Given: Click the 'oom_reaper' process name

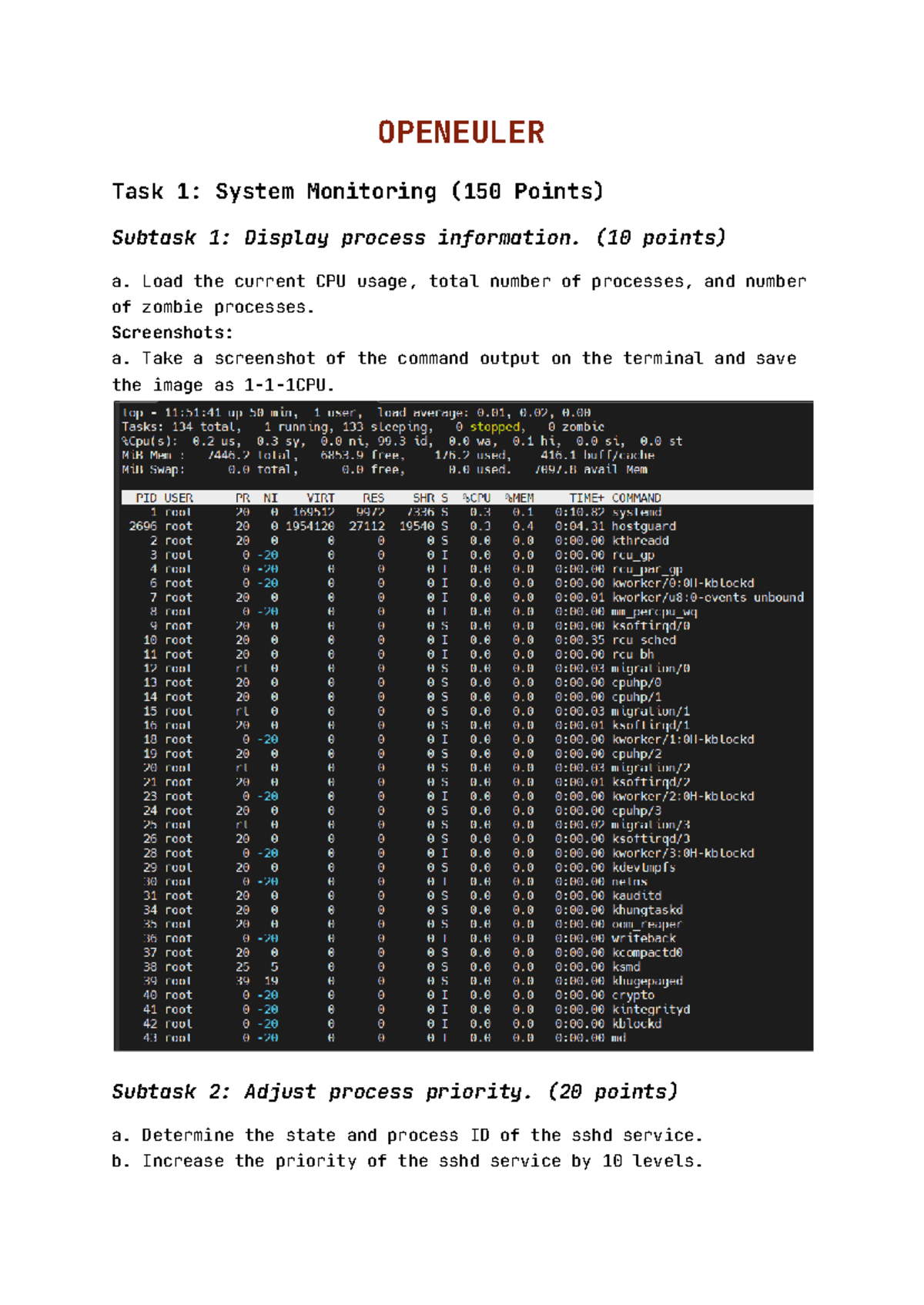Looking at the screenshot, I should [x=648, y=924].
